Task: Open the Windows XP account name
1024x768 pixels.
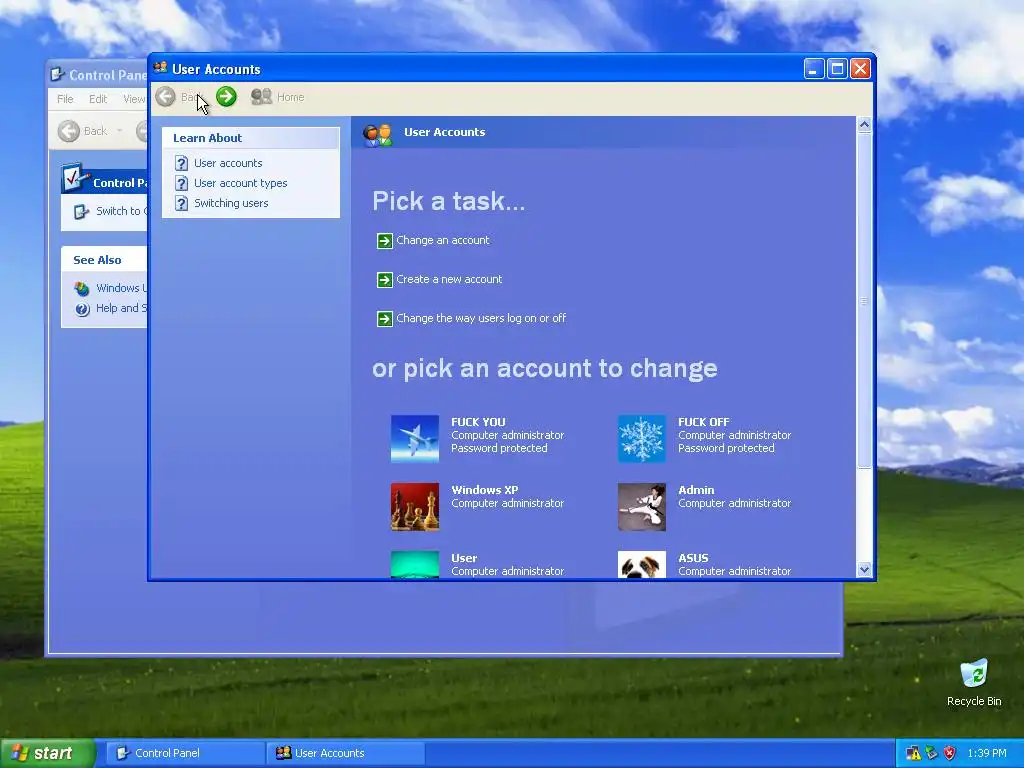Action: click(x=485, y=490)
